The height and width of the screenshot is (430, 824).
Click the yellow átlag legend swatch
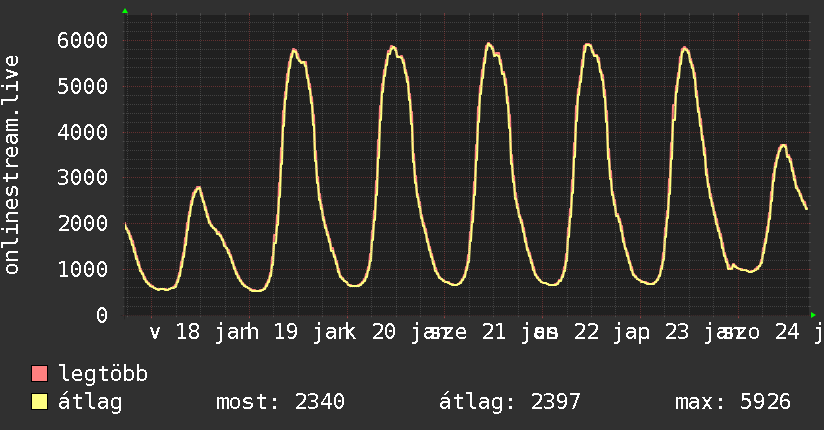coord(39,401)
